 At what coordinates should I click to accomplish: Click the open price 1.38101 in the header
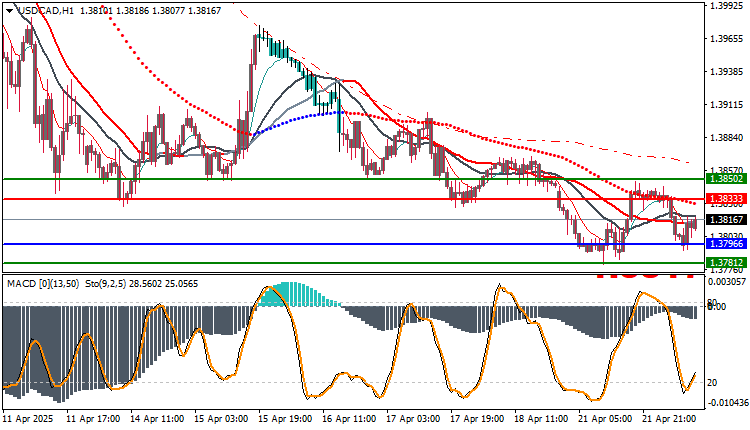click(x=97, y=11)
